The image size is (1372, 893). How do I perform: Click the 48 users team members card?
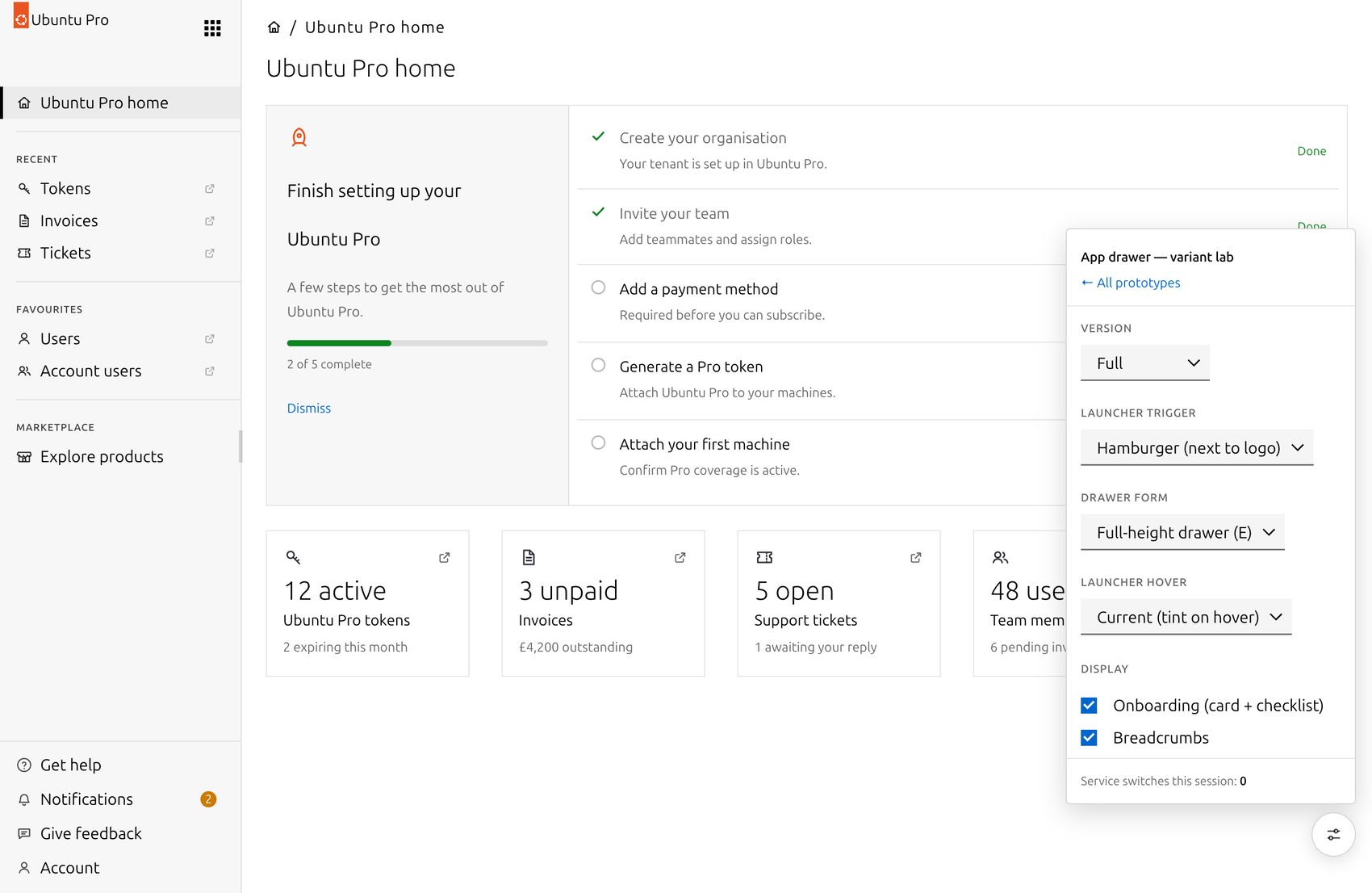(1020, 603)
